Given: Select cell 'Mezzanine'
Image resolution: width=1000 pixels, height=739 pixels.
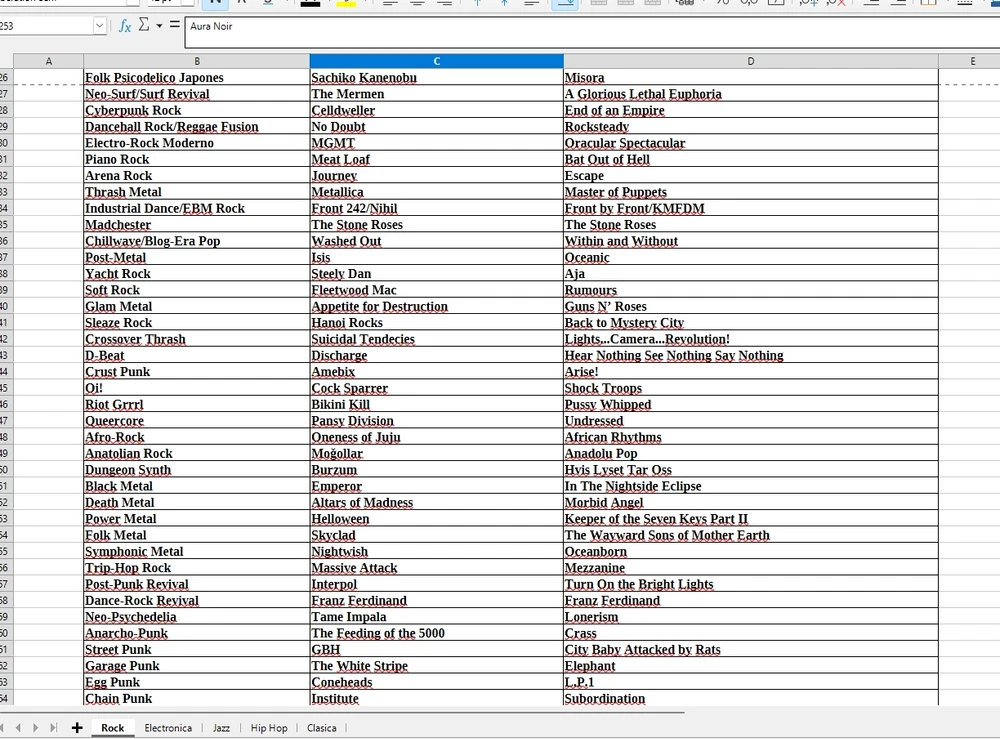Looking at the screenshot, I should click(x=751, y=568).
